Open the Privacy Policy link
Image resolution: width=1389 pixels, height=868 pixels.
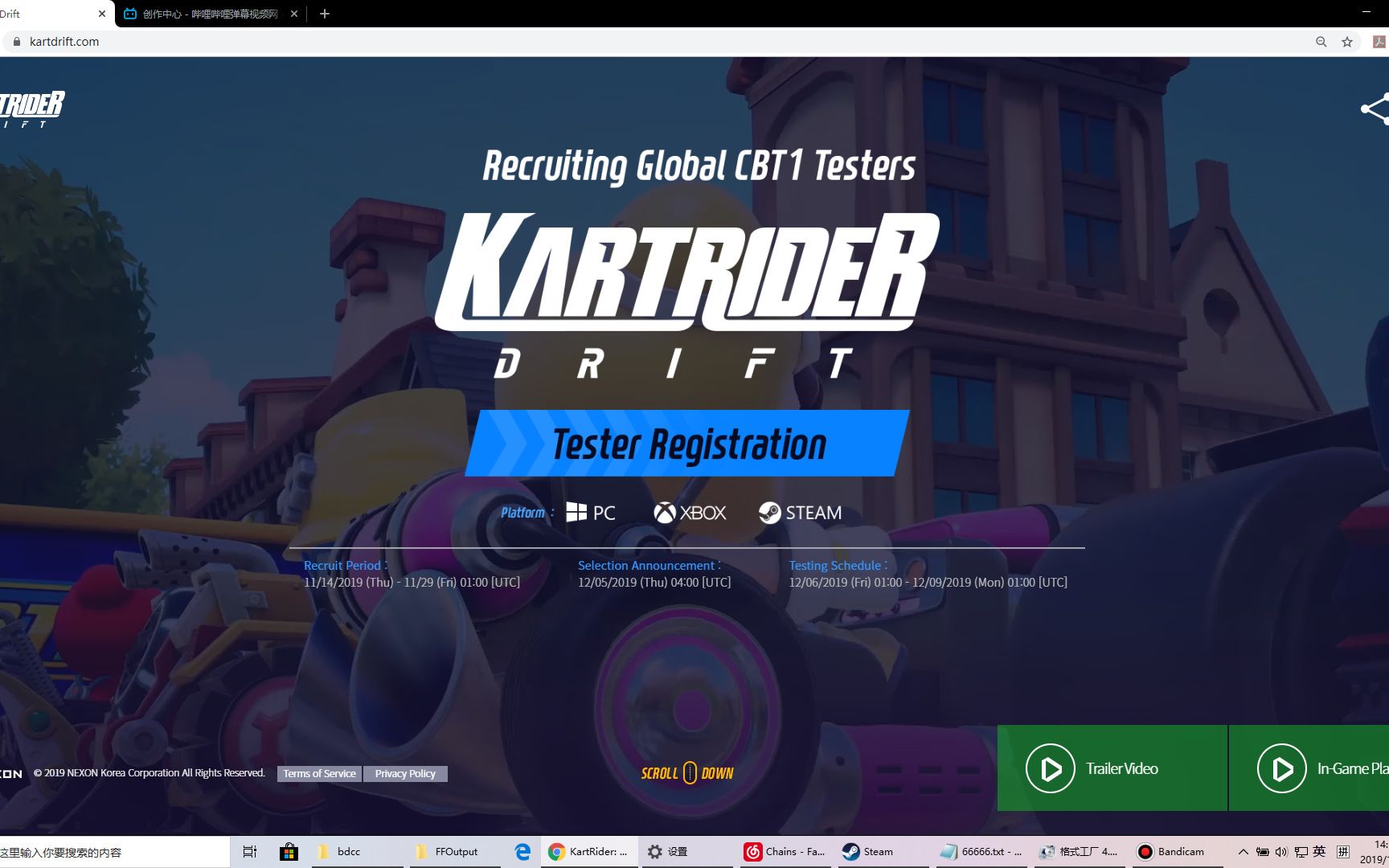(x=405, y=773)
